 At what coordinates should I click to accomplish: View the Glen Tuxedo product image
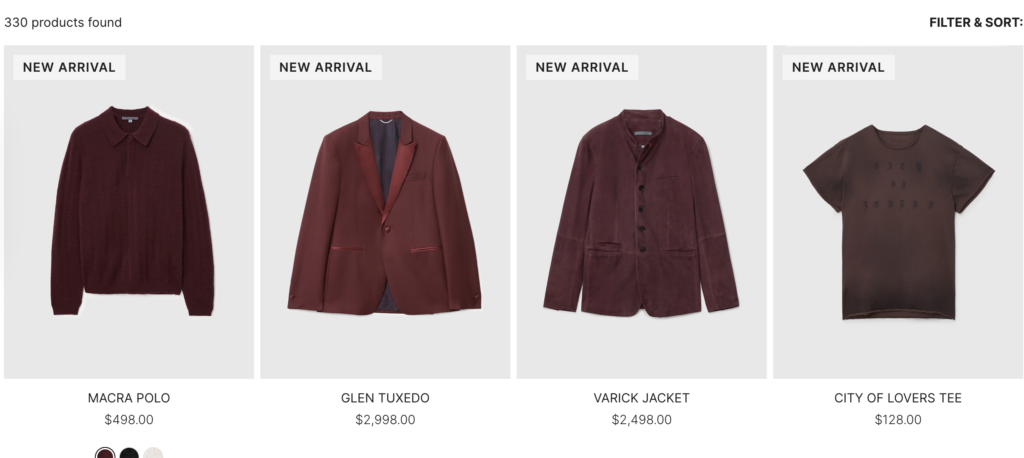click(x=385, y=212)
